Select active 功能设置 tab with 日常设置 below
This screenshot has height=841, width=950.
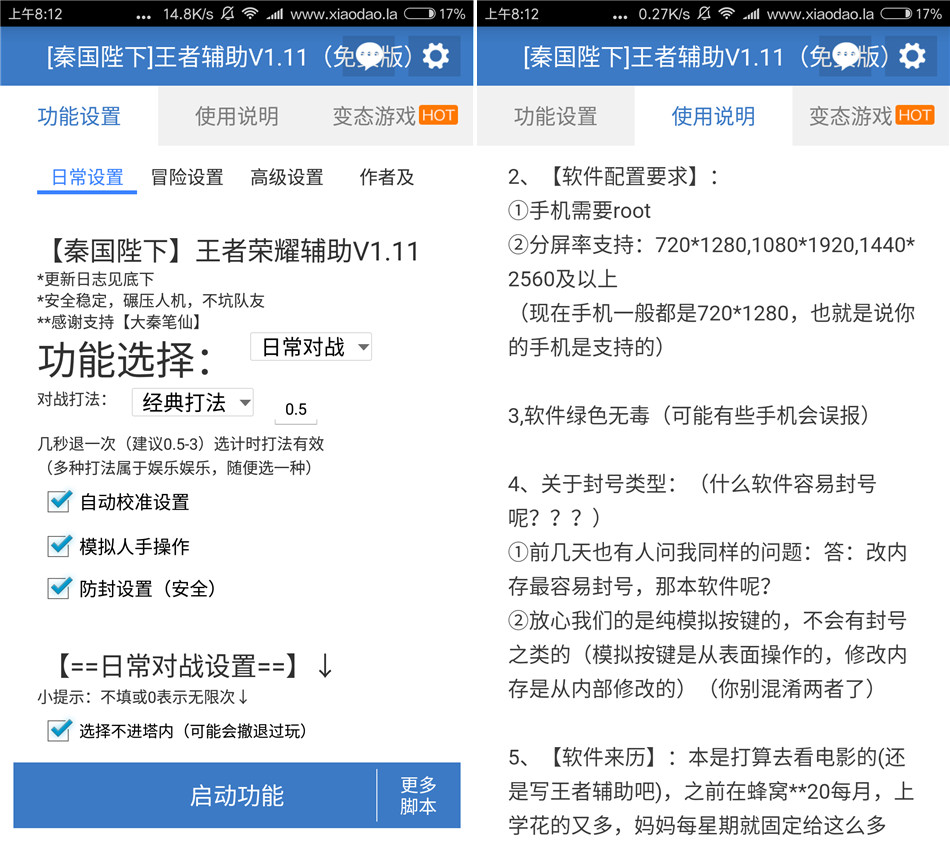pyautogui.click(x=79, y=116)
